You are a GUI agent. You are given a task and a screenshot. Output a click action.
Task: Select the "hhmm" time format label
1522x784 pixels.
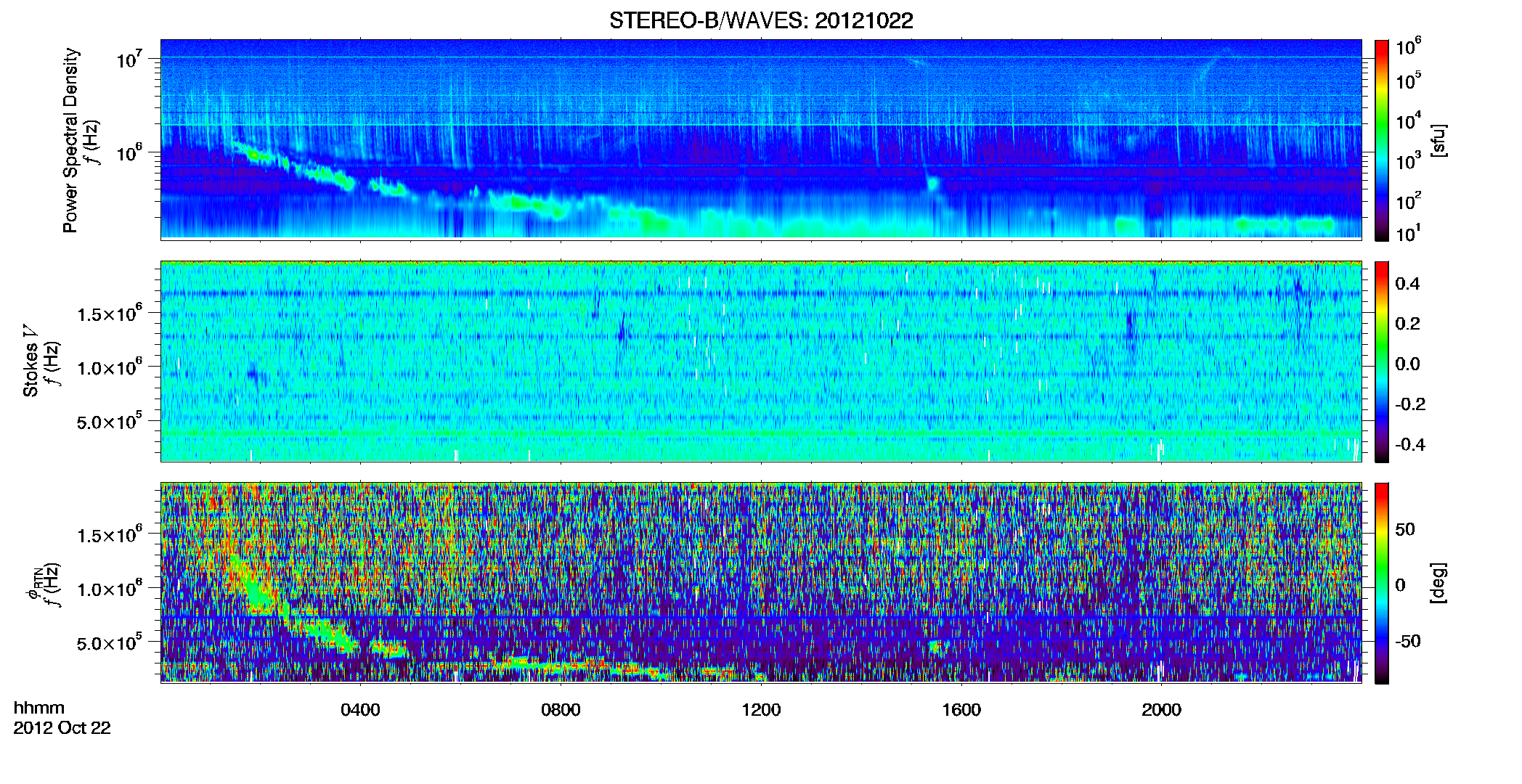pos(39,708)
